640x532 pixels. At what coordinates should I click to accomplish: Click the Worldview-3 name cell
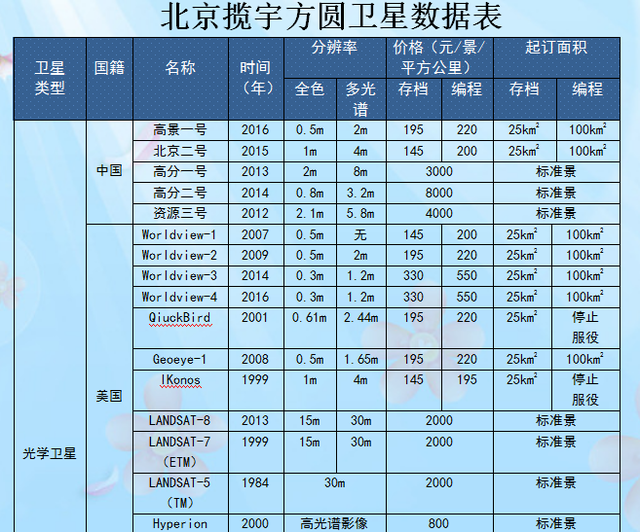point(180,276)
